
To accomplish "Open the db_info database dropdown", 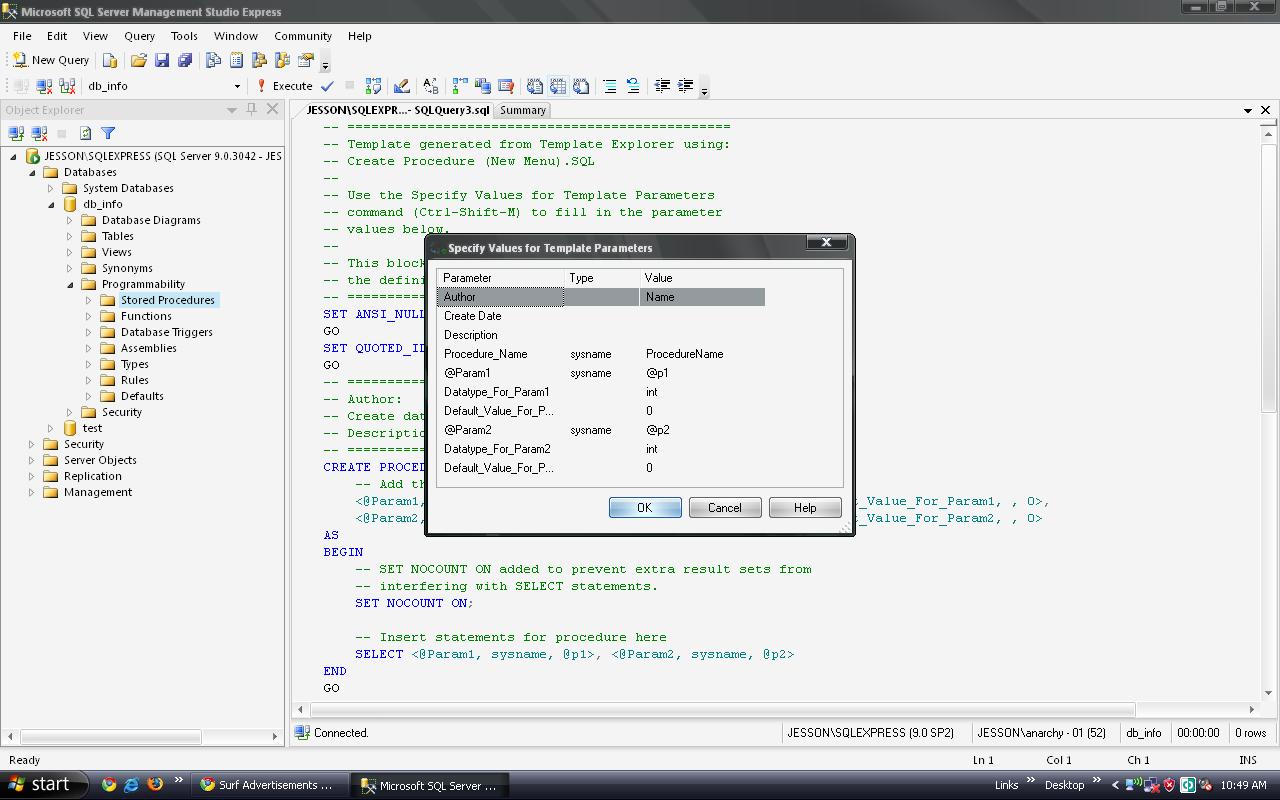I will pyautogui.click(x=237, y=86).
